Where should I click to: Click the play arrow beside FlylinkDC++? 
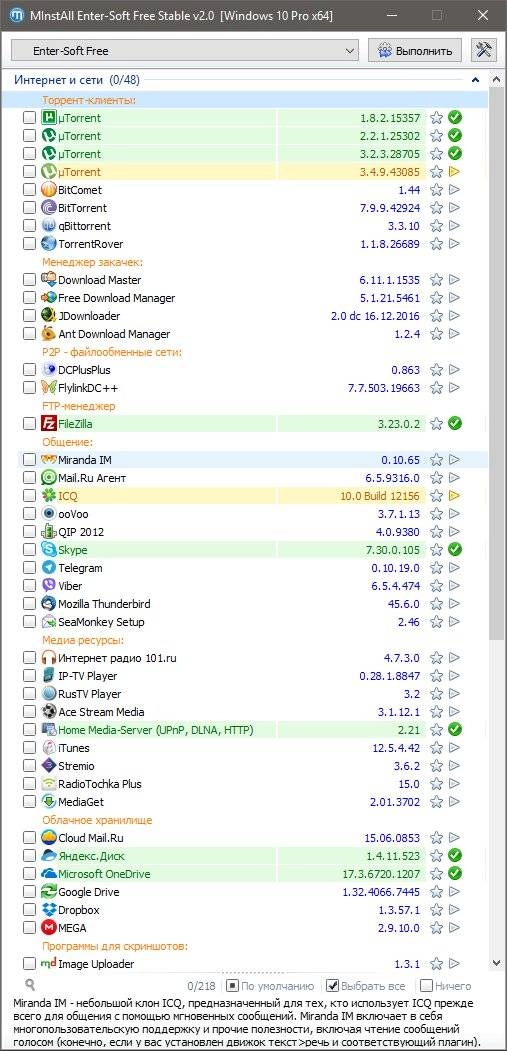(455, 387)
